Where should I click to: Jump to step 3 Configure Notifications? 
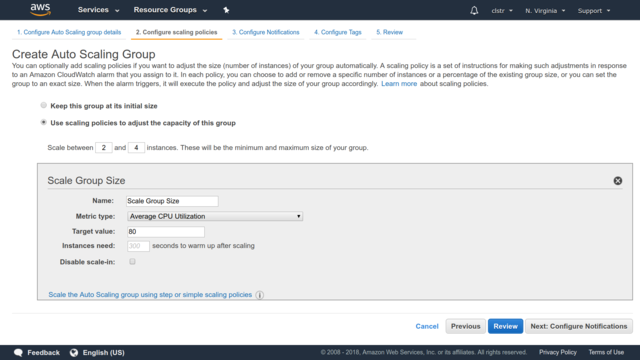[266, 32]
